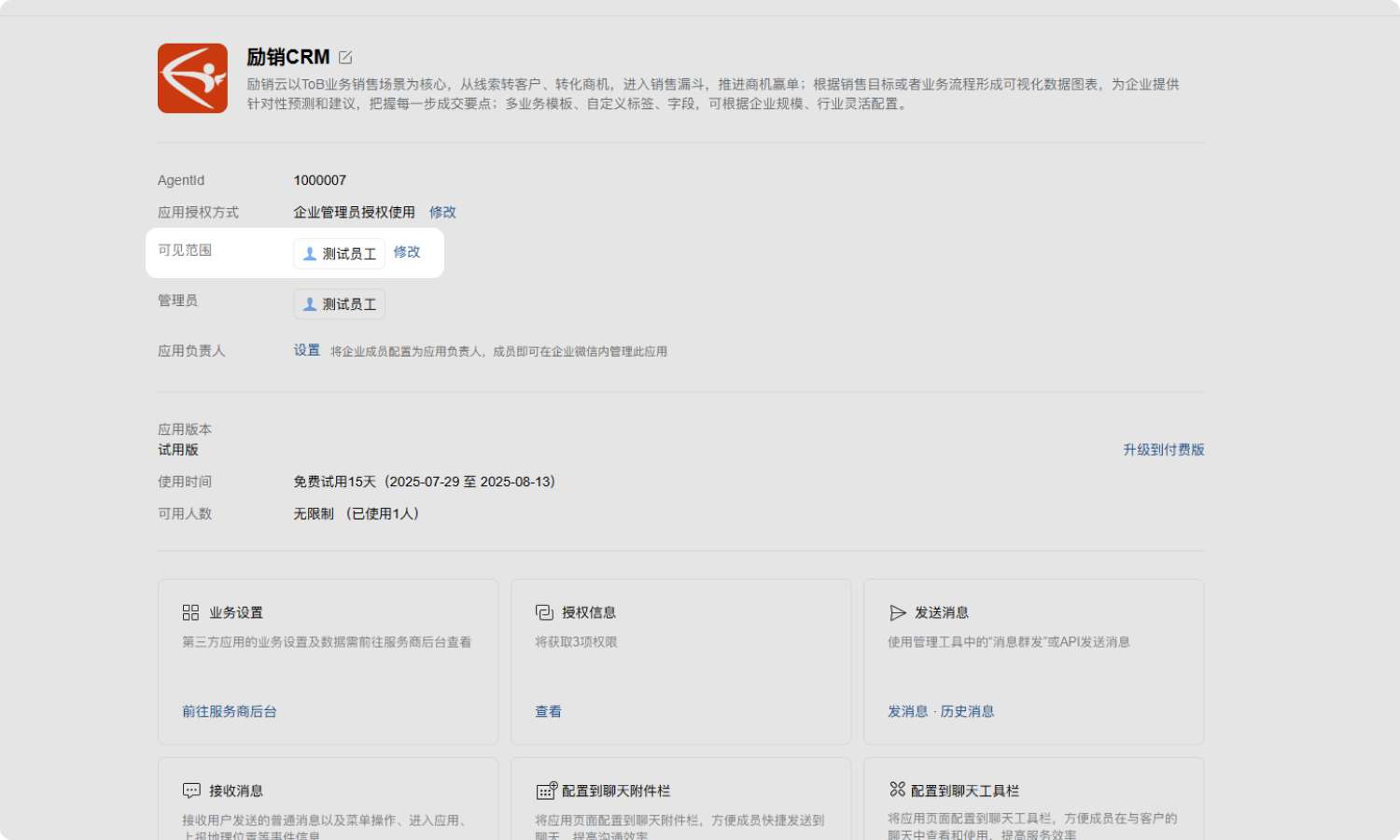Image resolution: width=1400 pixels, height=840 pixels.
Task: Click the edit pencil icon beside 励销CRM
Action: click(x=345, y=58)
